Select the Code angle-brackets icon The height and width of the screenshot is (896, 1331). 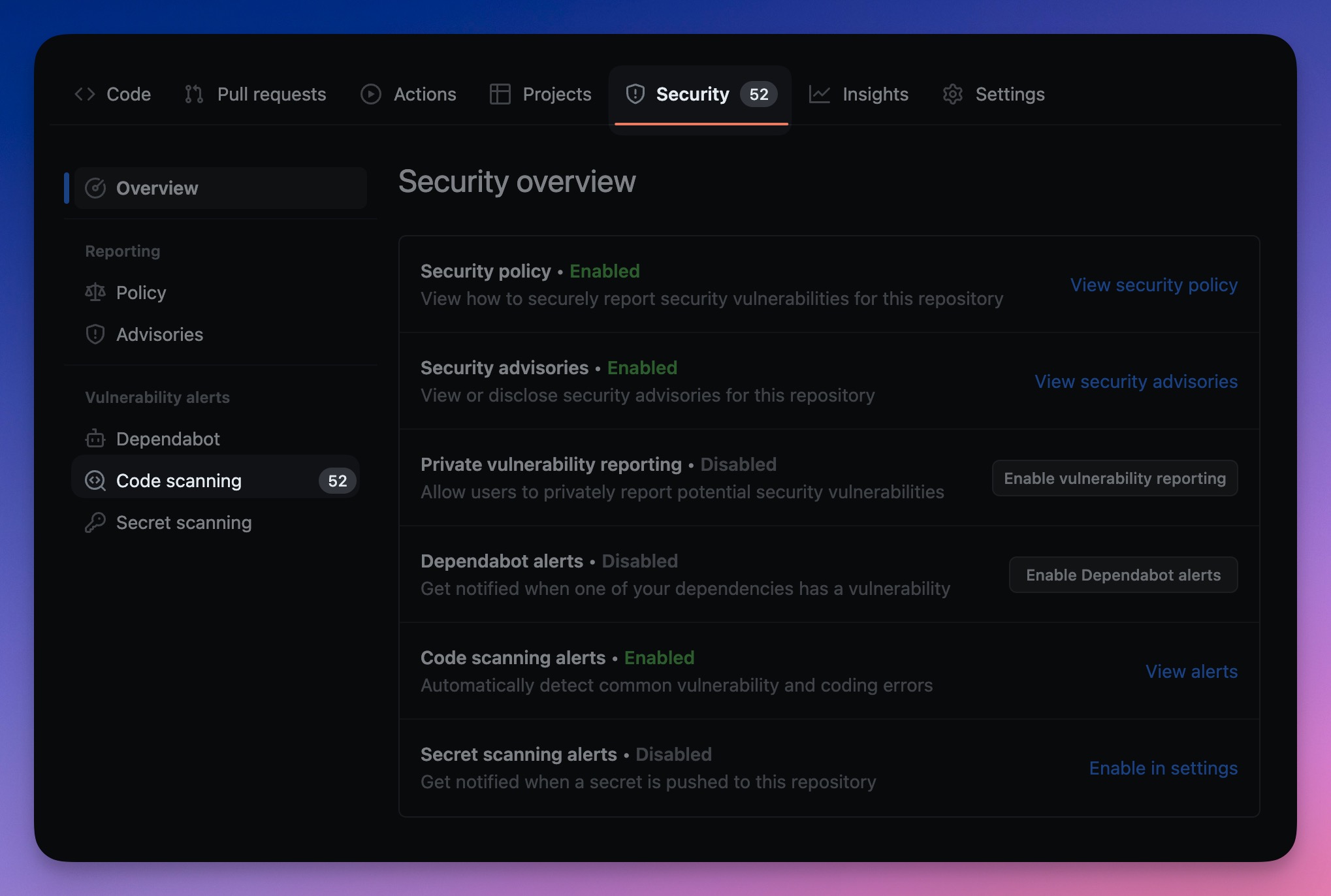(84, 94)
